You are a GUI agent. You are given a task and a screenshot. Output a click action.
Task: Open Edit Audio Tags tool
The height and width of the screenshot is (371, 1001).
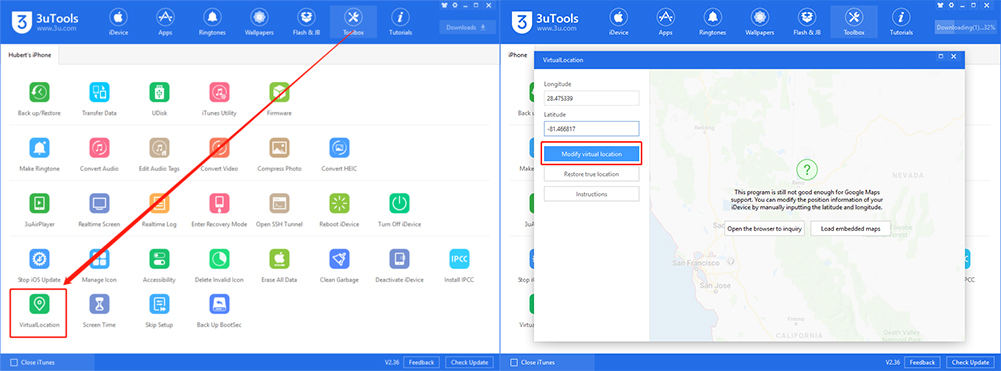point(159,148)
